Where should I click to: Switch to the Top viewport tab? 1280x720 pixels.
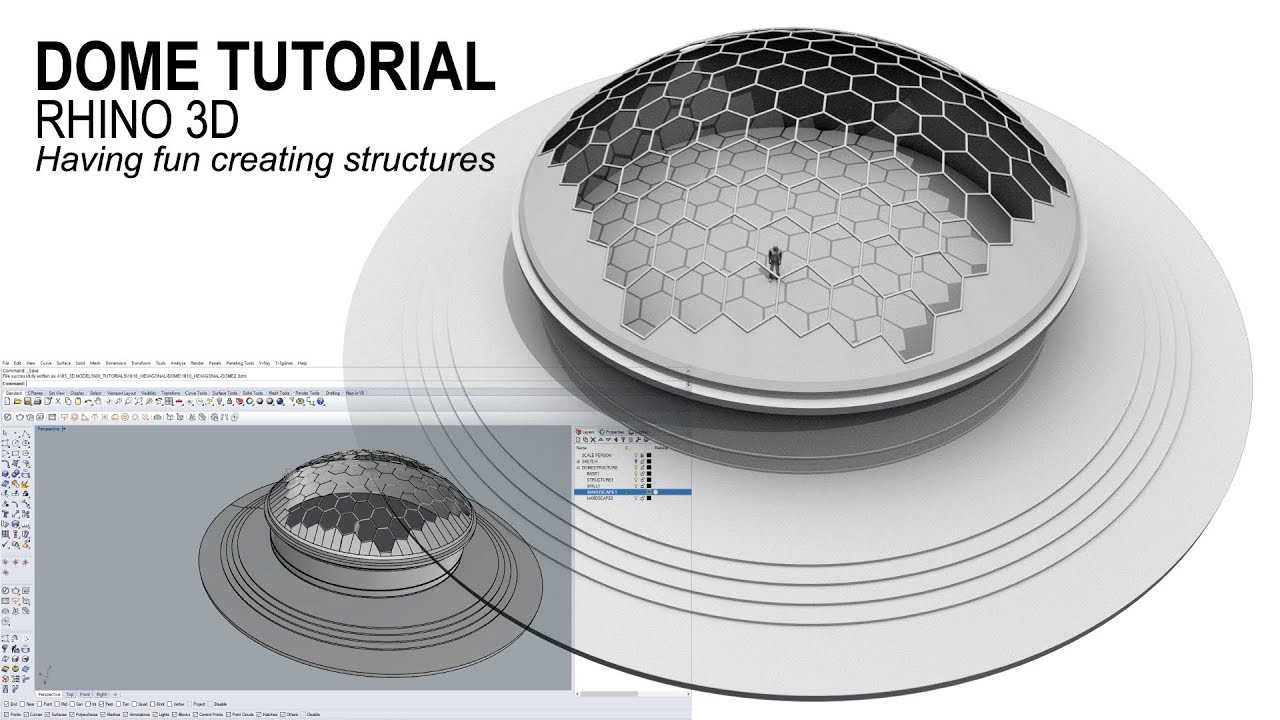(70, 694)
